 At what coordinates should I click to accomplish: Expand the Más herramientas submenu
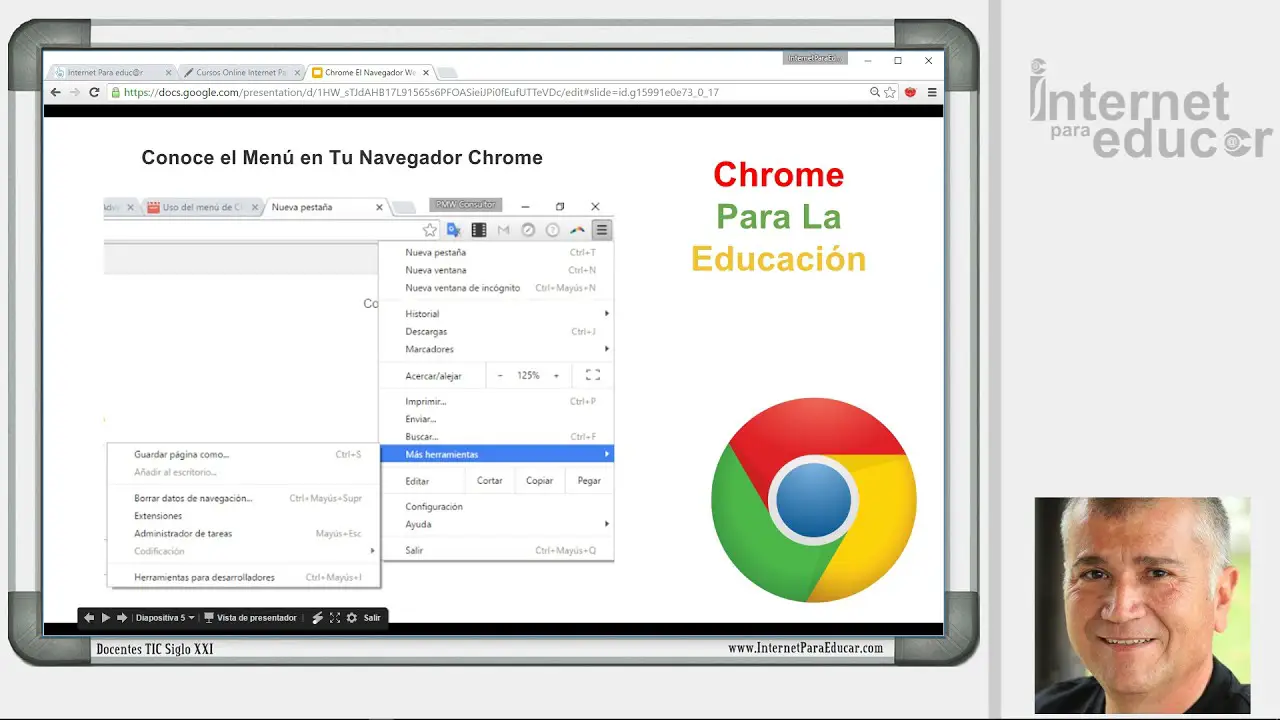click(x=496, y=454)
